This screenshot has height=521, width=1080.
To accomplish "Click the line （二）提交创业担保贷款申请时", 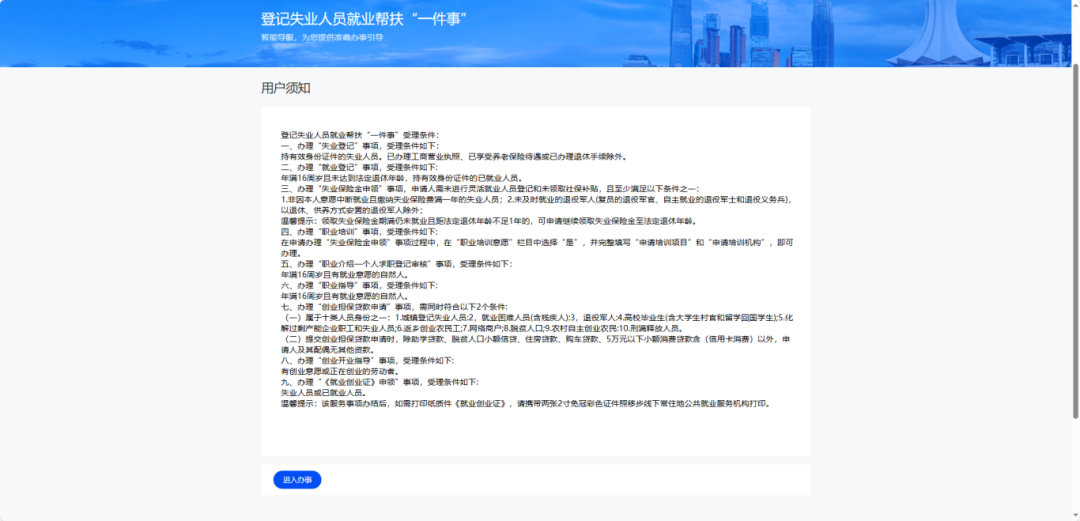I will (537, 339).
